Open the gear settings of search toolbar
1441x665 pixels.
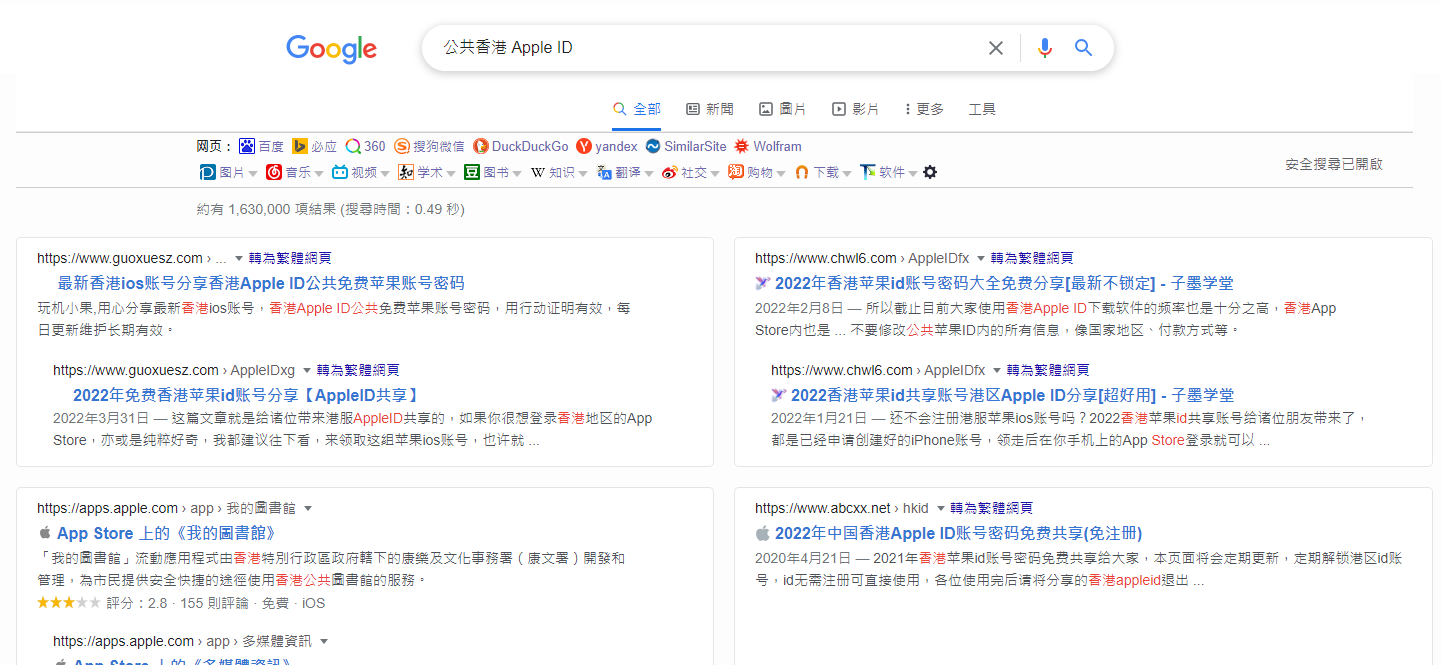[930, 172]
